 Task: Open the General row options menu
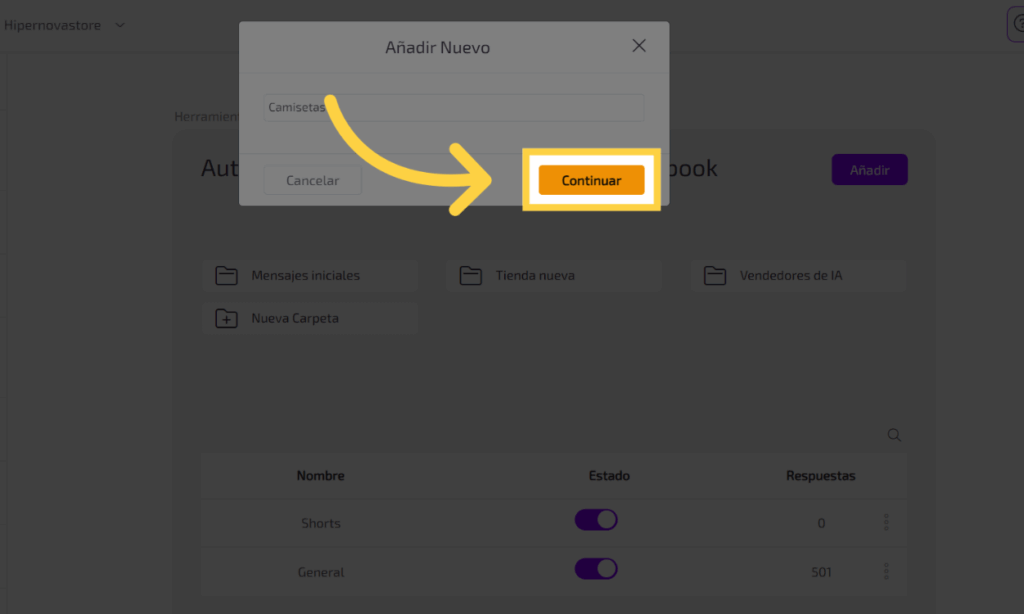point(886,571)
